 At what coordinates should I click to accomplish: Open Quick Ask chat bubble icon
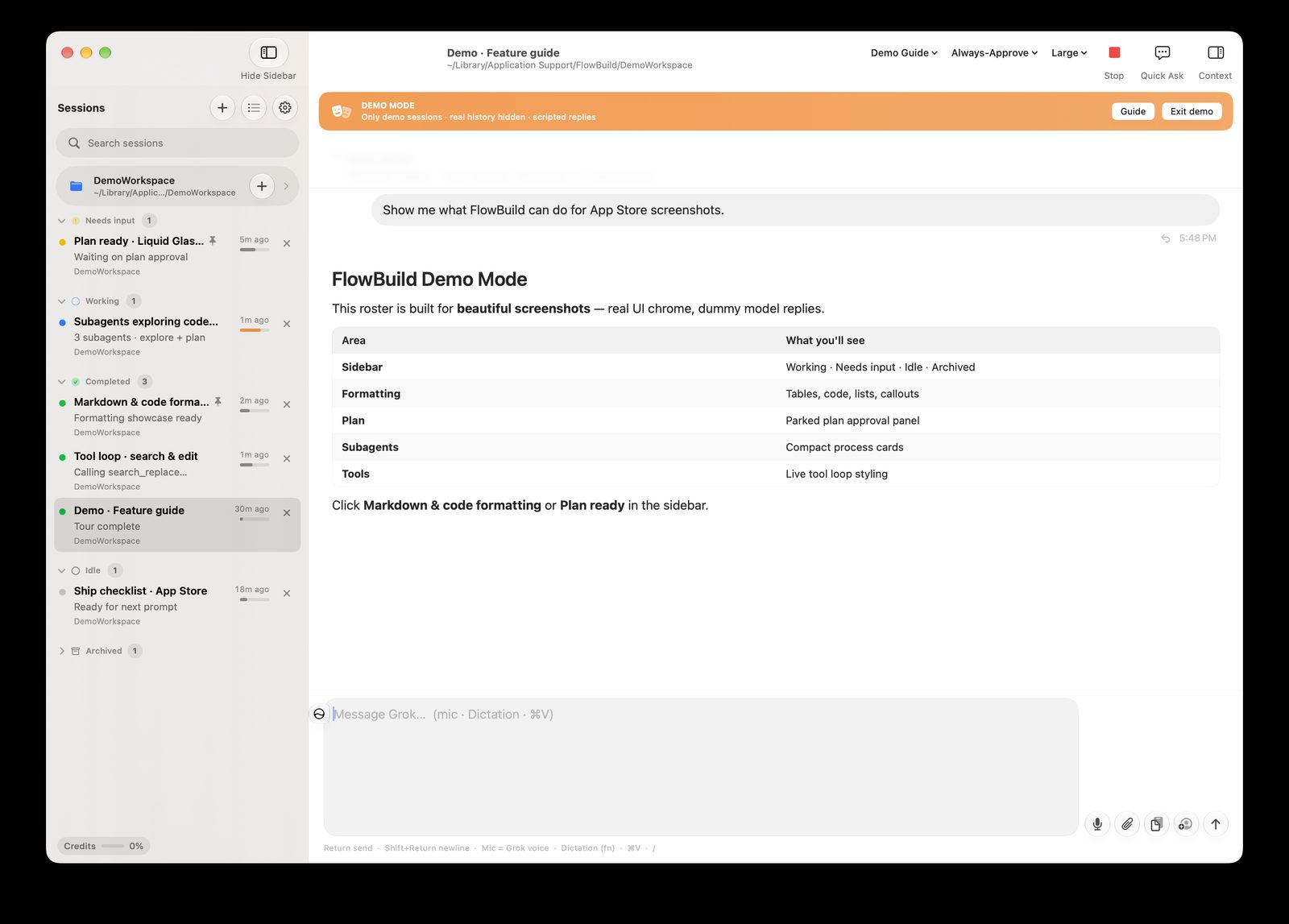pos(1162,52)
